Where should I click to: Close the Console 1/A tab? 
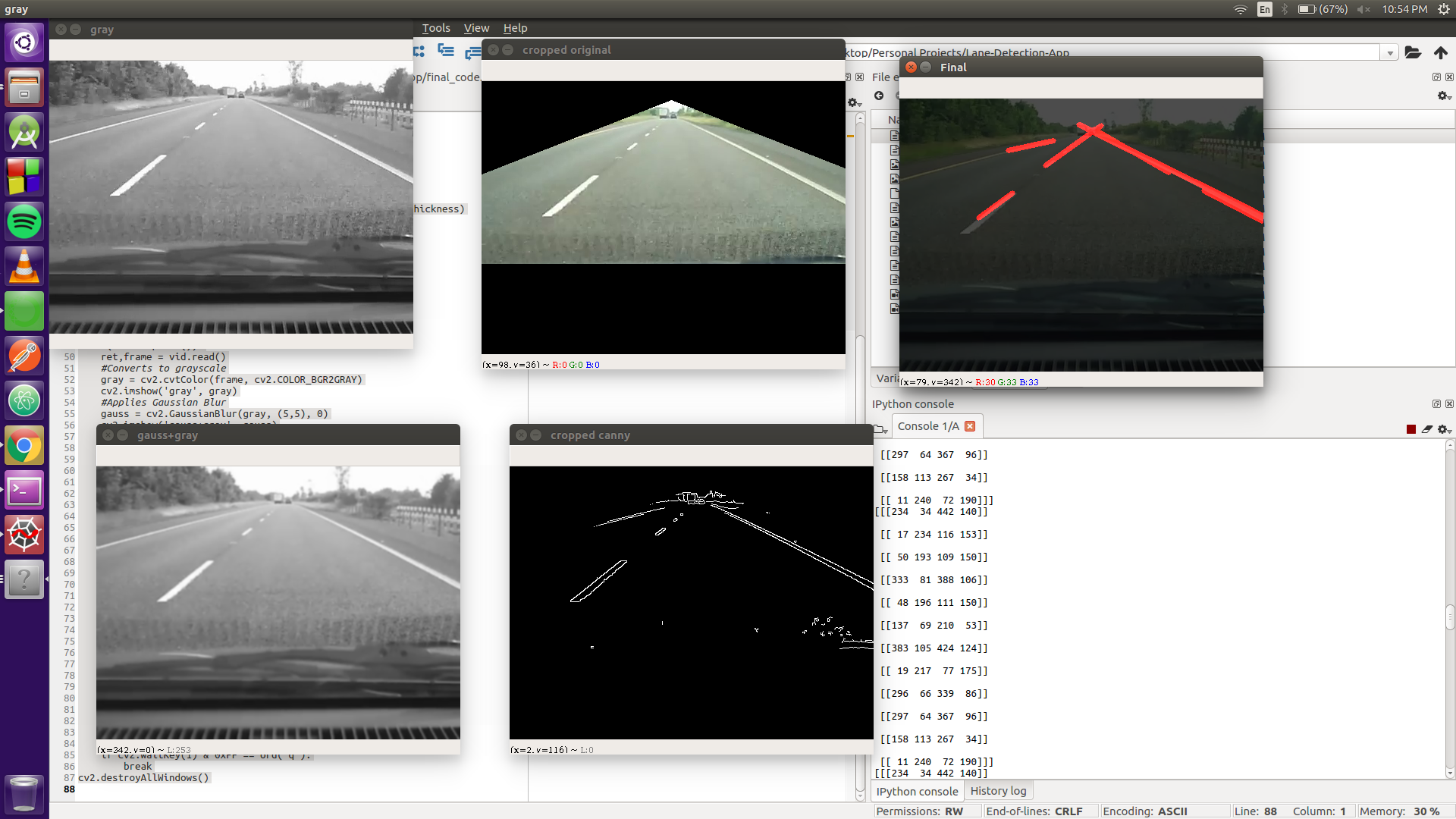click(970, 426)
